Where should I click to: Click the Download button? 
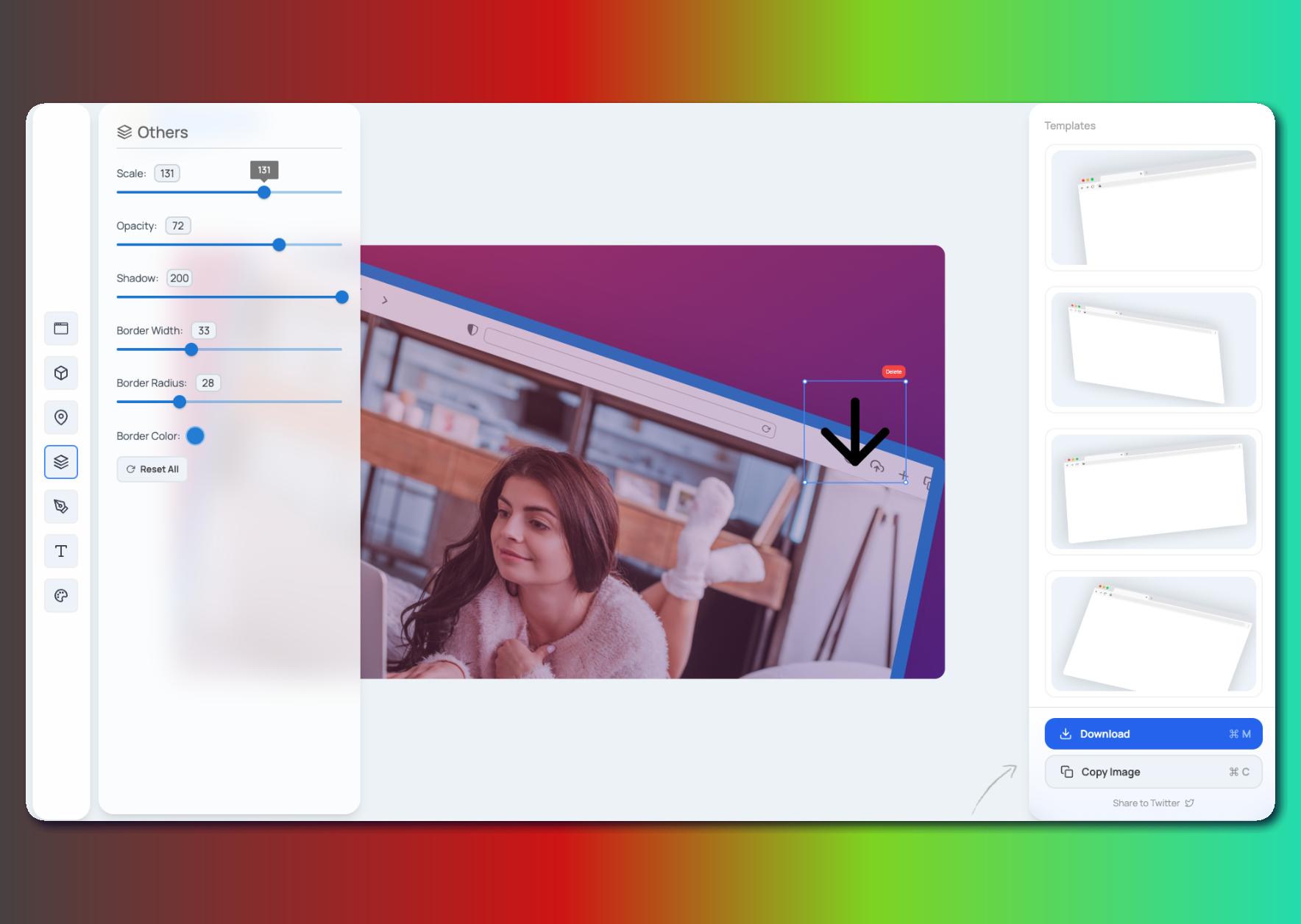coord(1153,733)
